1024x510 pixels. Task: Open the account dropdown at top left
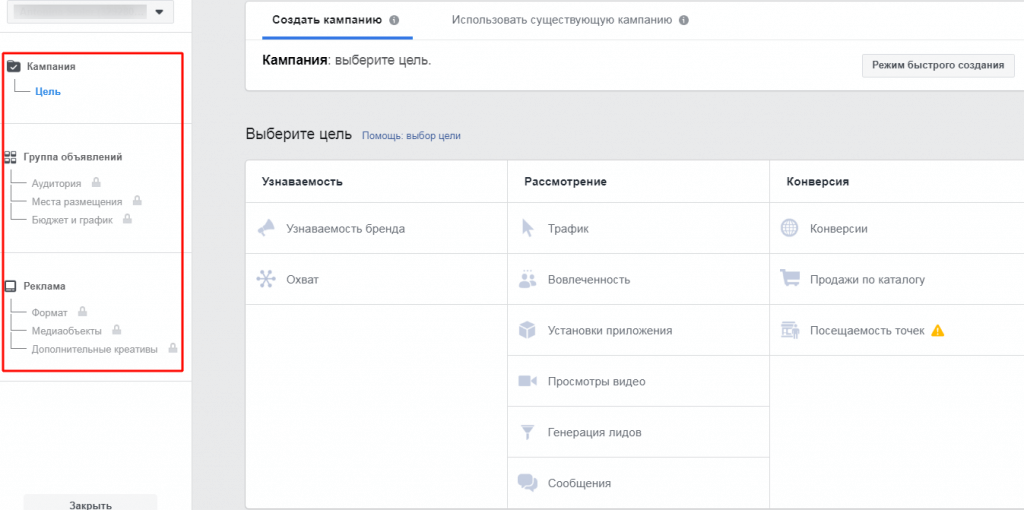click(x=90, y=12)
